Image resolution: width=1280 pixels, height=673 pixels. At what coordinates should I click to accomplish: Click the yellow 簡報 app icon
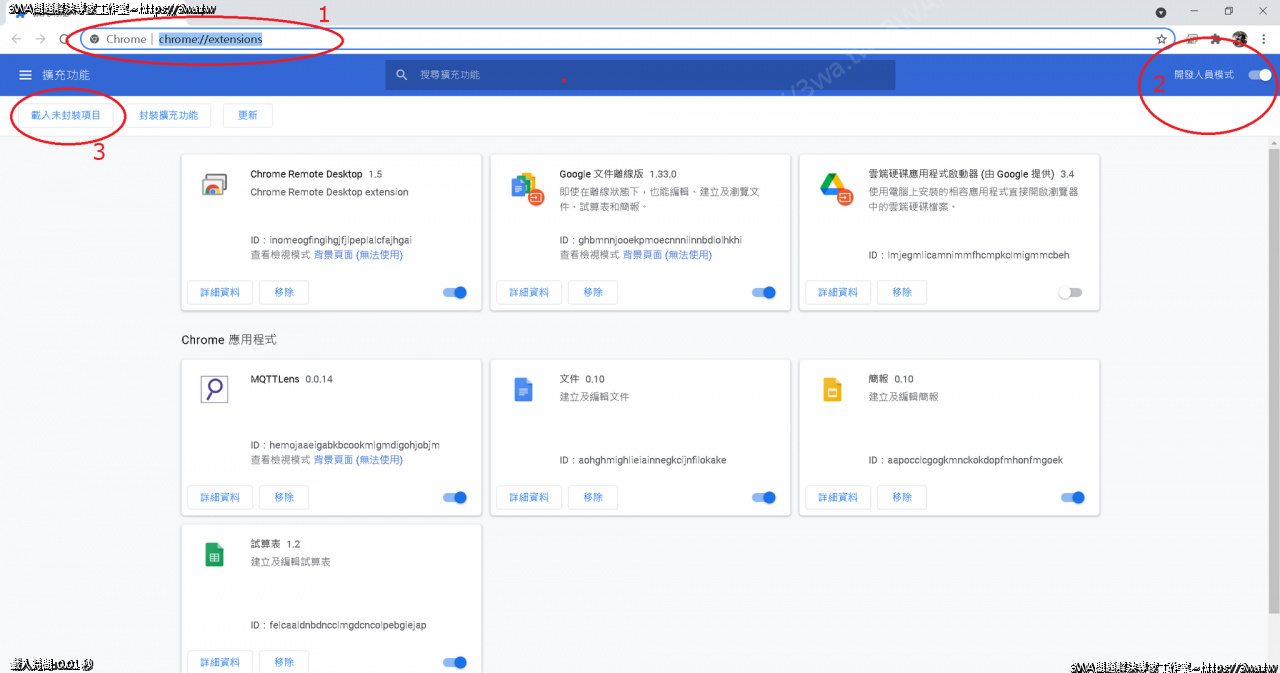tap(832, 389)
